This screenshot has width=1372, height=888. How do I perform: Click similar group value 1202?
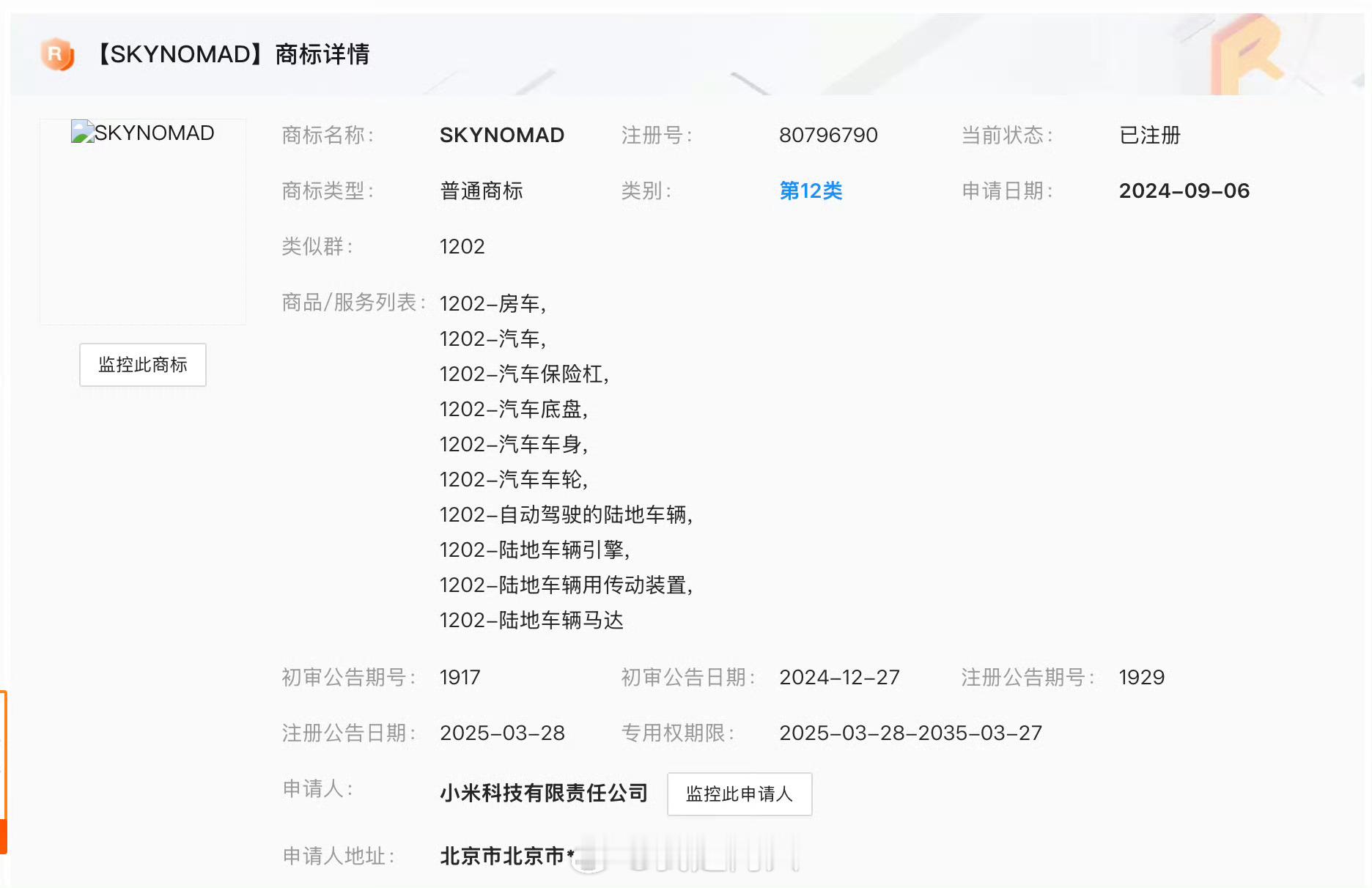coord(462,247)
